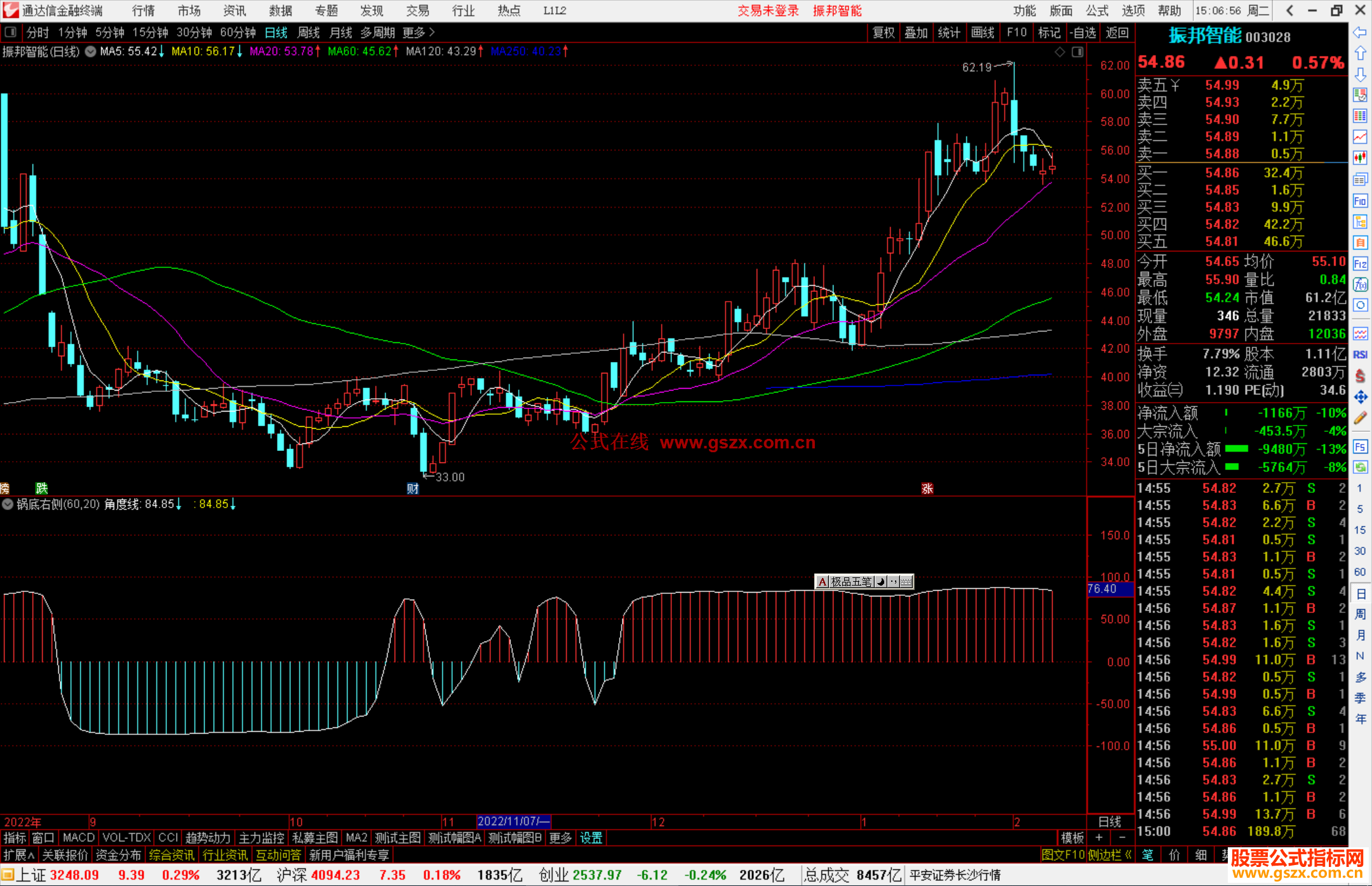Click the candlestick chart sidebar icon
This screenshot has width=1372, height=886.
coord(1360,158)
